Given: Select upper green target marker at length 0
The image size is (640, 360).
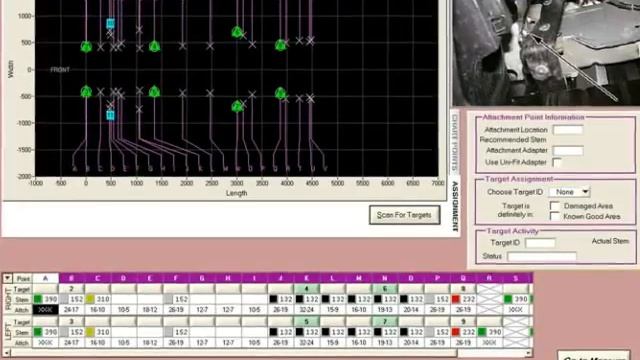Looking at the screenshot, I should [x=86, y=47].
